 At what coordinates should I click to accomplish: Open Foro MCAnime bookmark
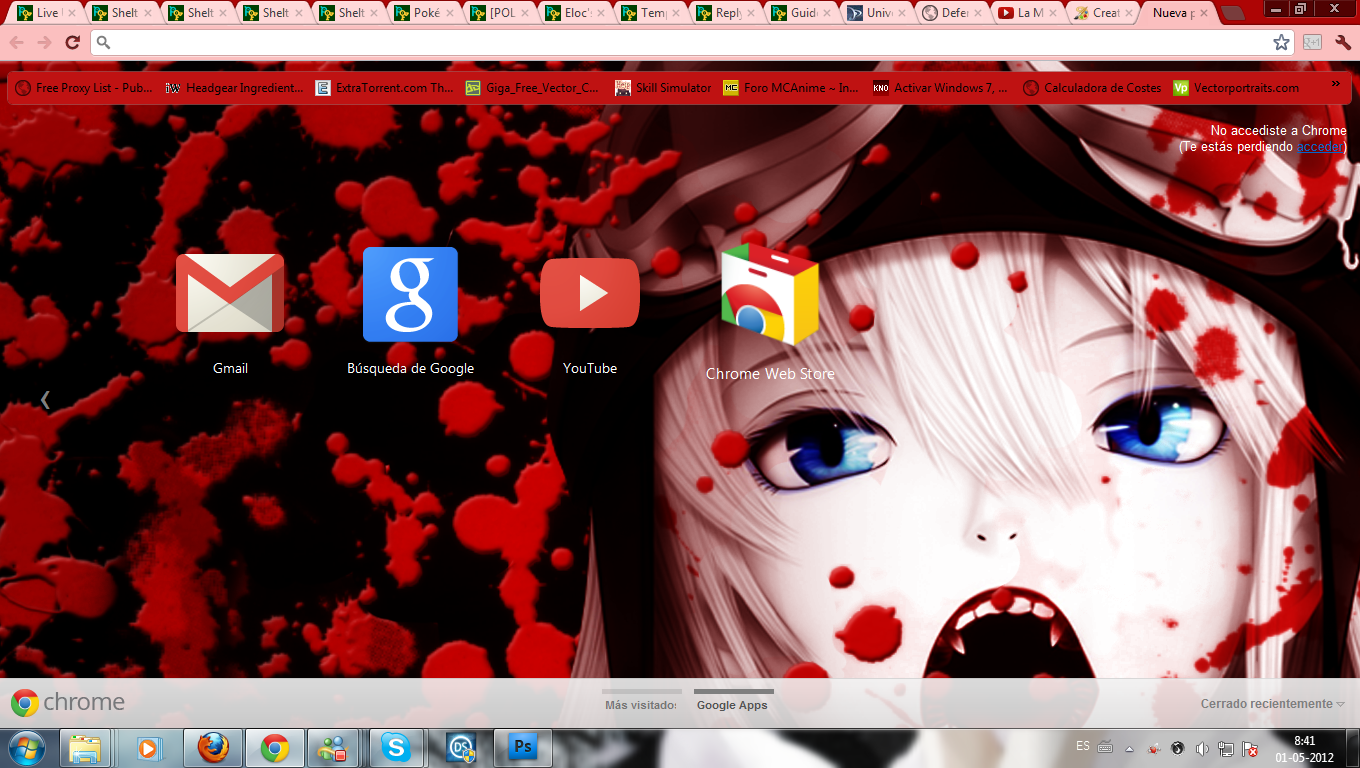point(792,88)
